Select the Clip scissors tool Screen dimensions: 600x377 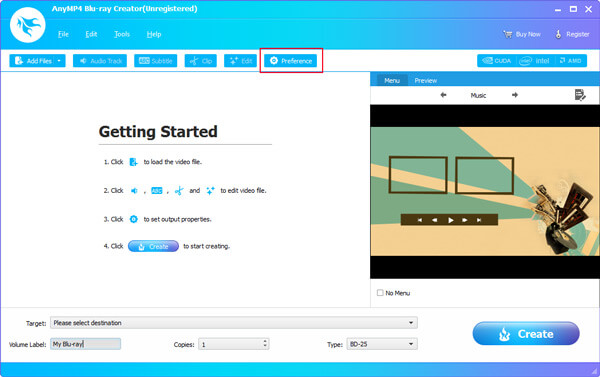[201, 61]
